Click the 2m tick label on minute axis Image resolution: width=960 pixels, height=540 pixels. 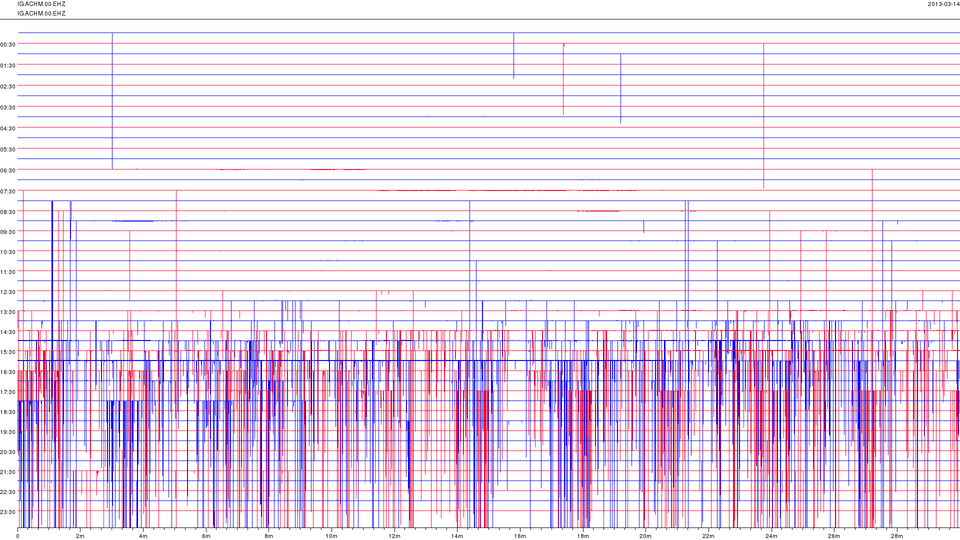pyautogui.click(x=80, y=536)
